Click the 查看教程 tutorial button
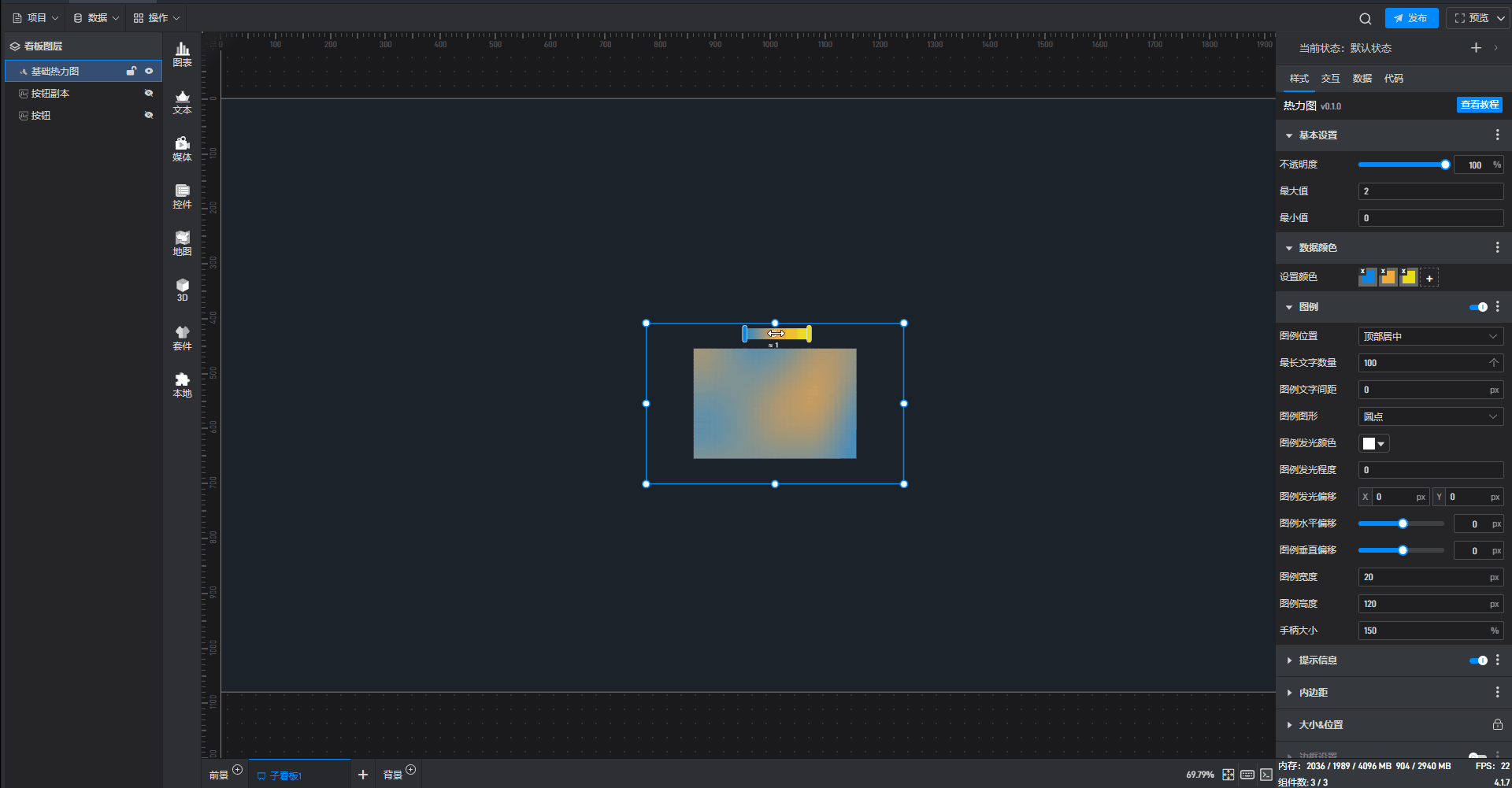Screen dimensions: 1512x788 (x=1479, y=105)
